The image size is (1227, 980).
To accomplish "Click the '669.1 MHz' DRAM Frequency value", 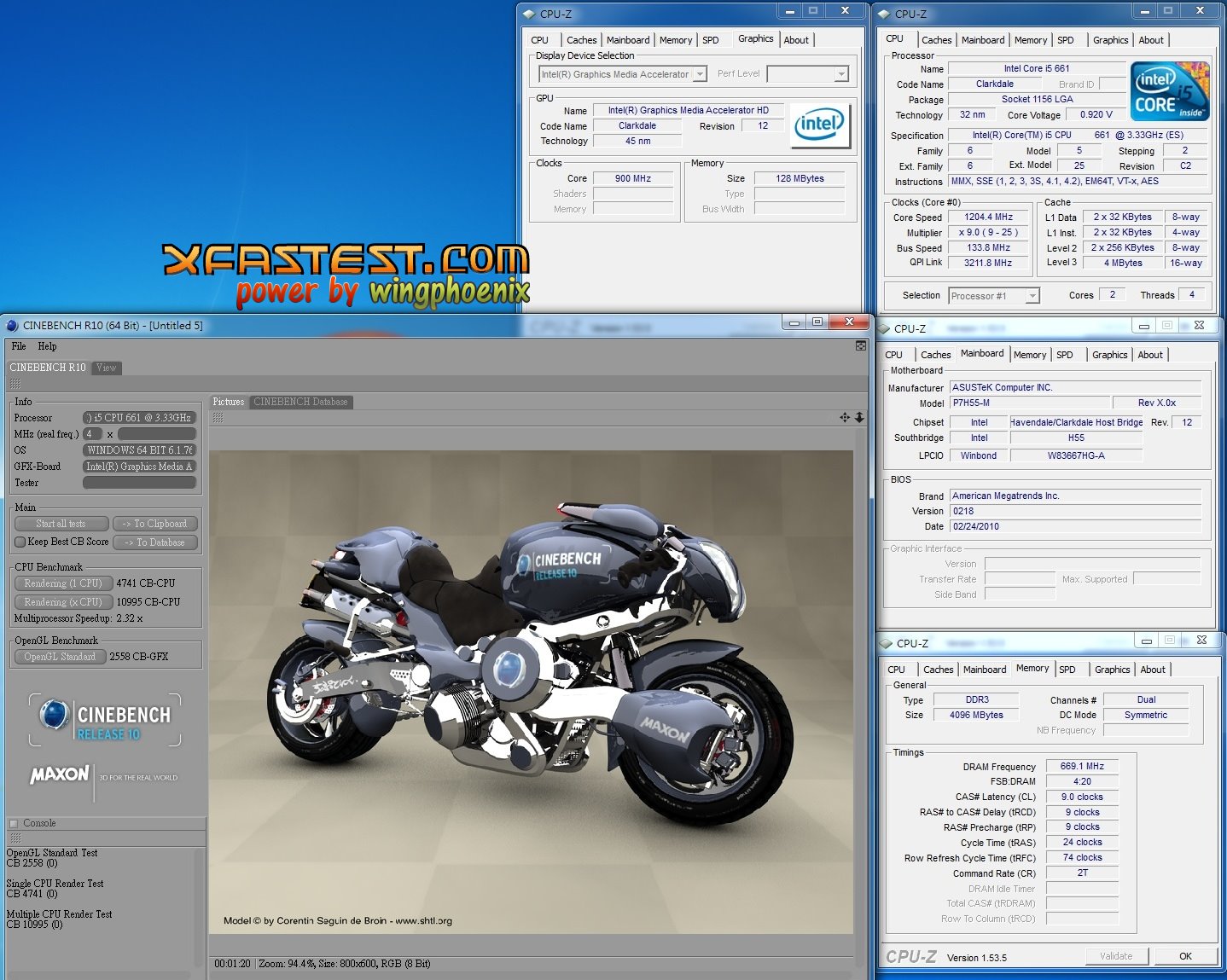I will [x=1082, y=766].
